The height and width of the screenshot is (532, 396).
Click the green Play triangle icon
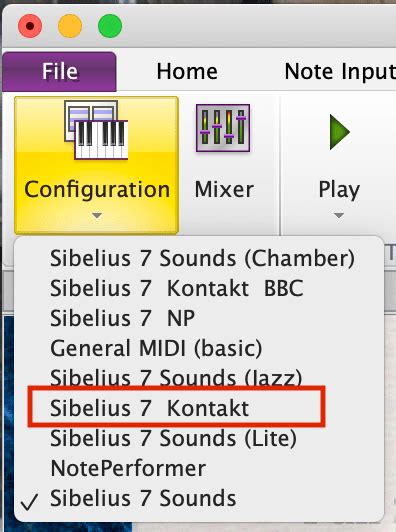[x=339, y=132]
